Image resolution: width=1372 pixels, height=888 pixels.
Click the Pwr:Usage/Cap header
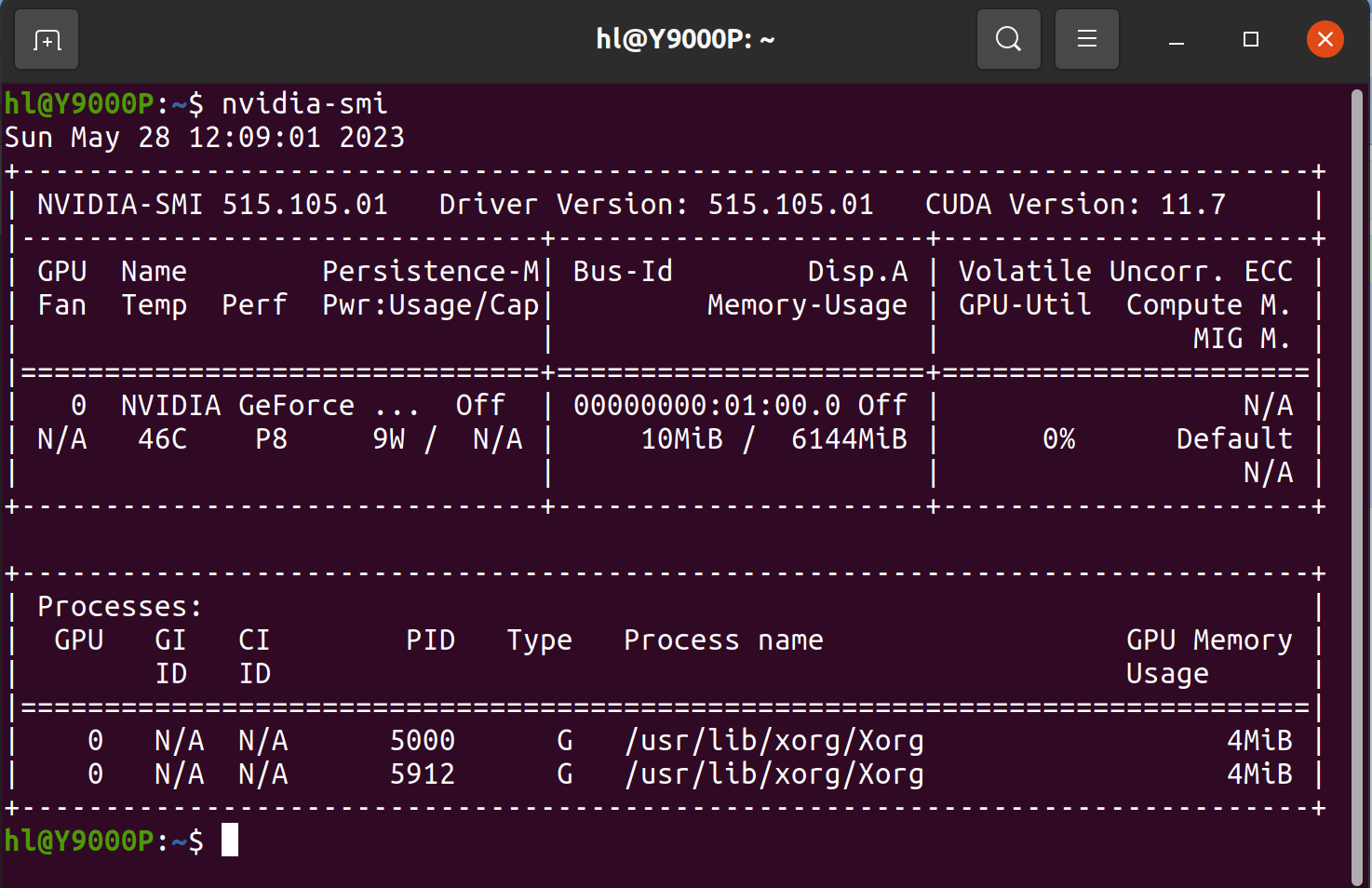430,304
